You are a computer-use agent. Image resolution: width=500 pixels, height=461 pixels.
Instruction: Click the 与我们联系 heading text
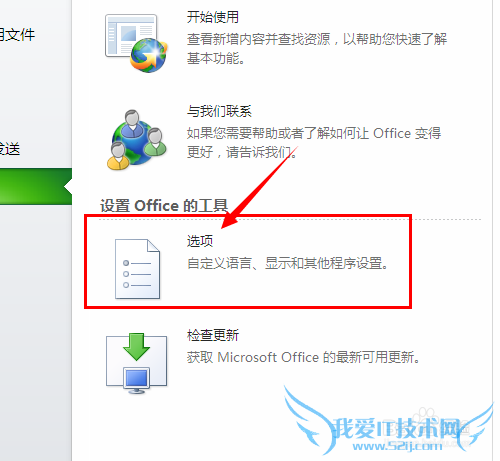[219, 111]
